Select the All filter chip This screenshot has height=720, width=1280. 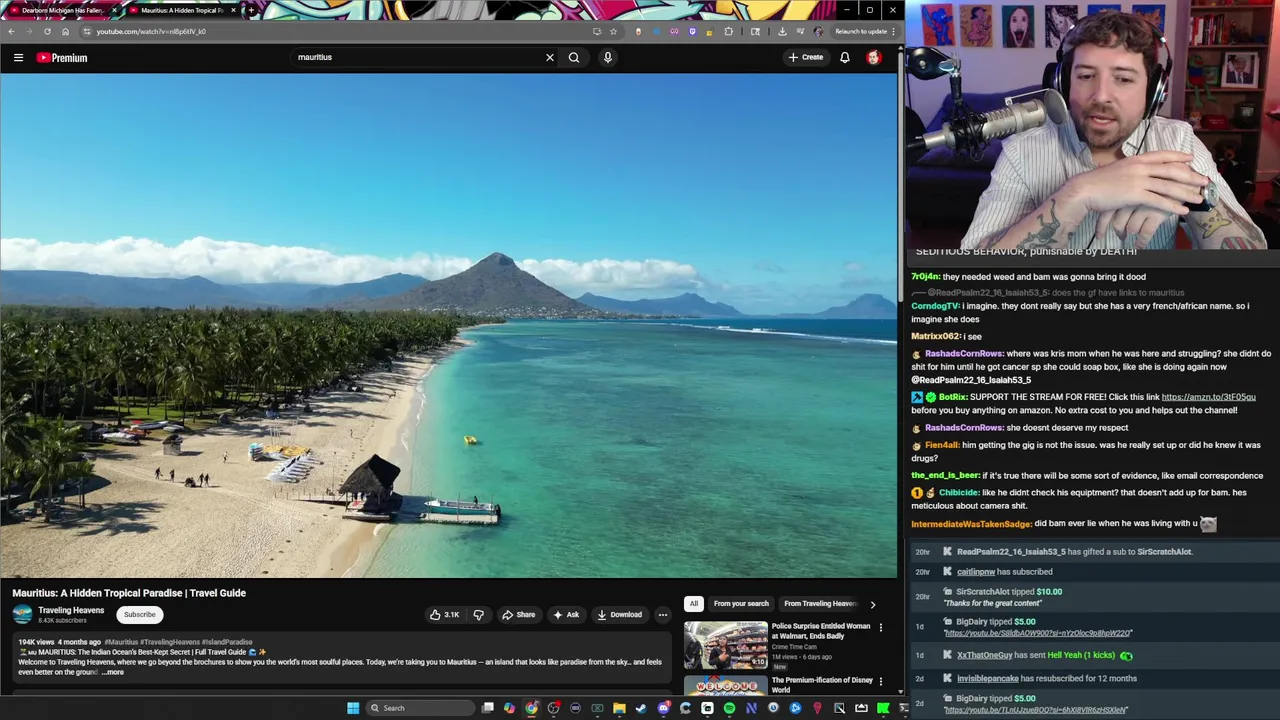693,603
